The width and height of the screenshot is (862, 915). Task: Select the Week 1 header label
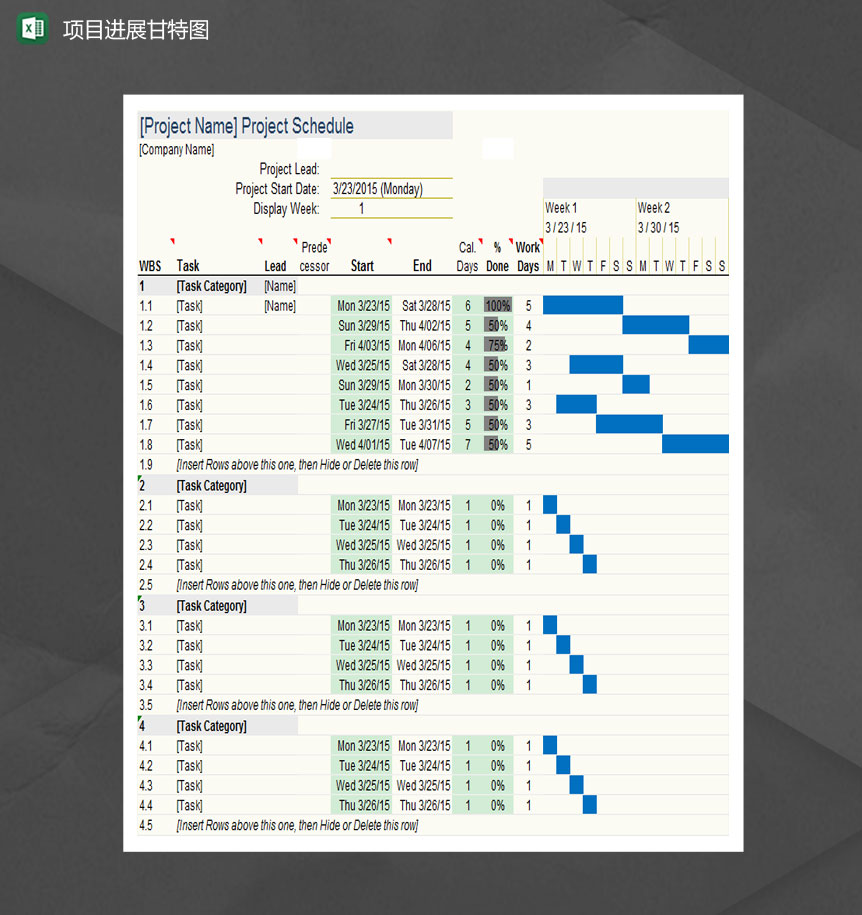561,208
